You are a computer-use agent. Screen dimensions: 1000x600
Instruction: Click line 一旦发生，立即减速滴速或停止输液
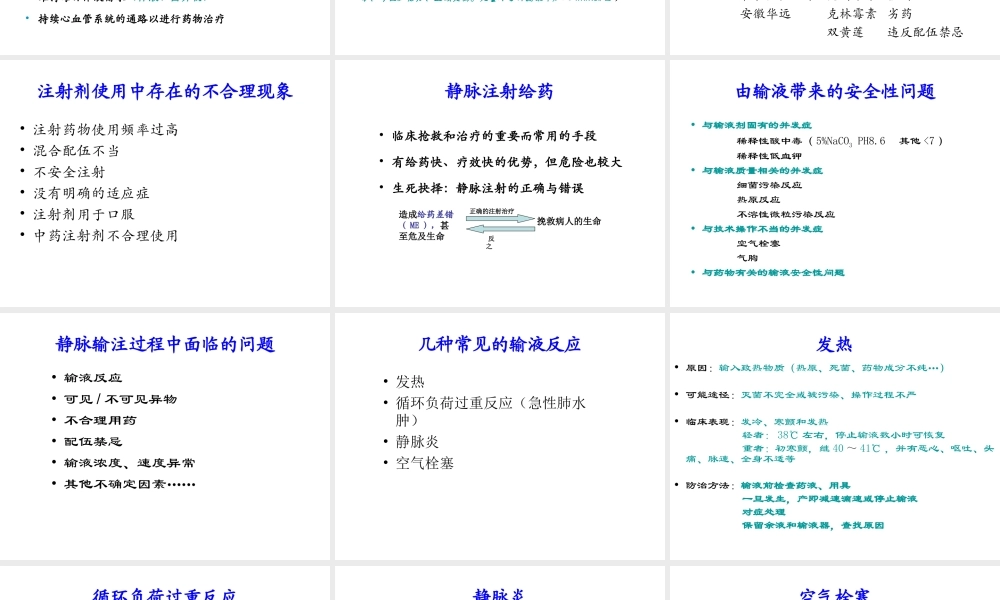point(829,499)
